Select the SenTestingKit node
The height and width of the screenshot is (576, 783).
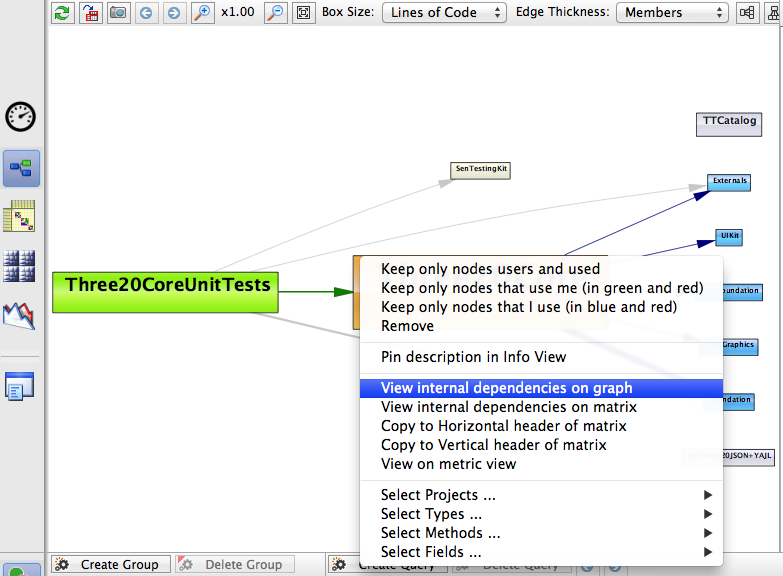point(480,170)
